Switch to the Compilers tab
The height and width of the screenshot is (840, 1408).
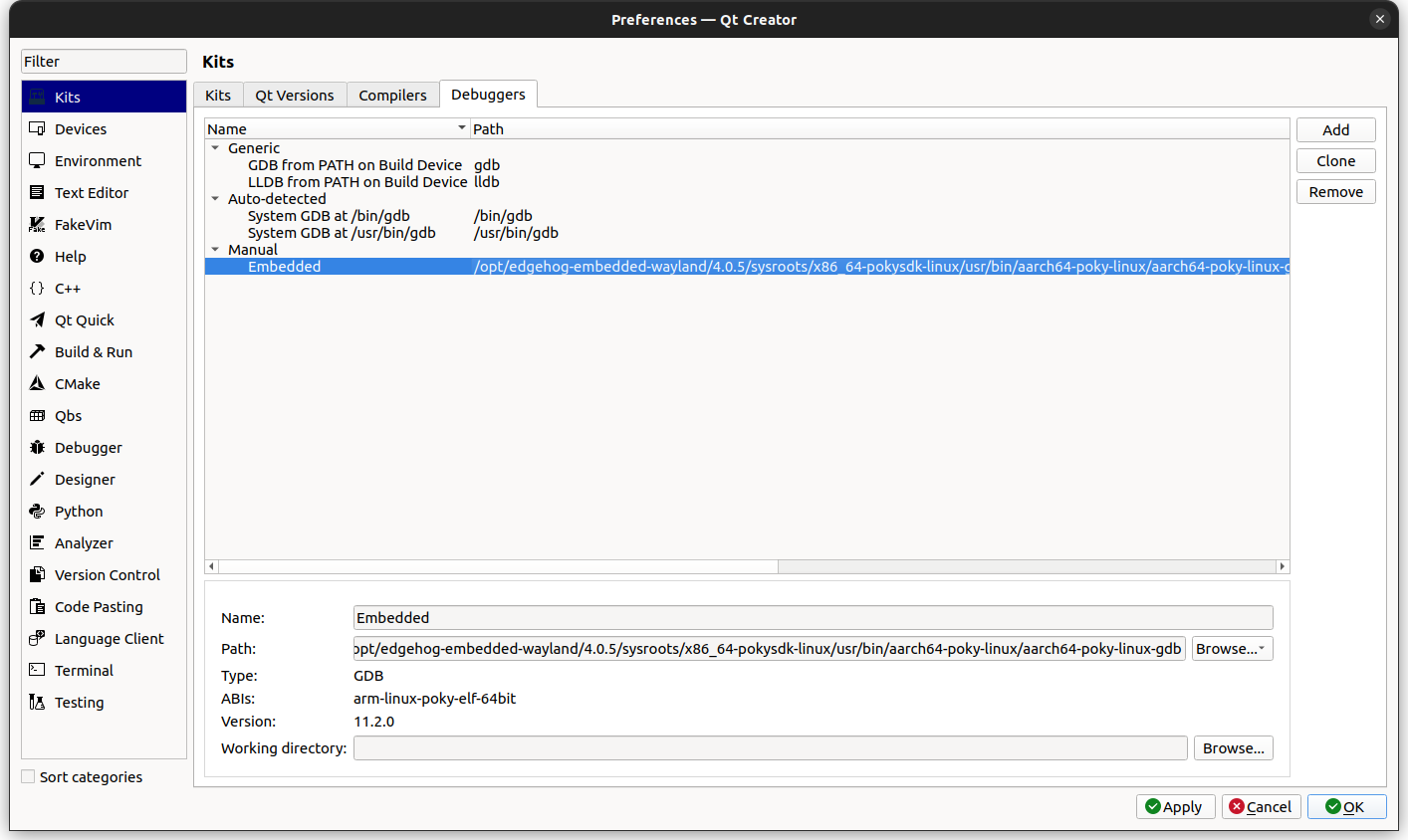(x=392, y=95)
